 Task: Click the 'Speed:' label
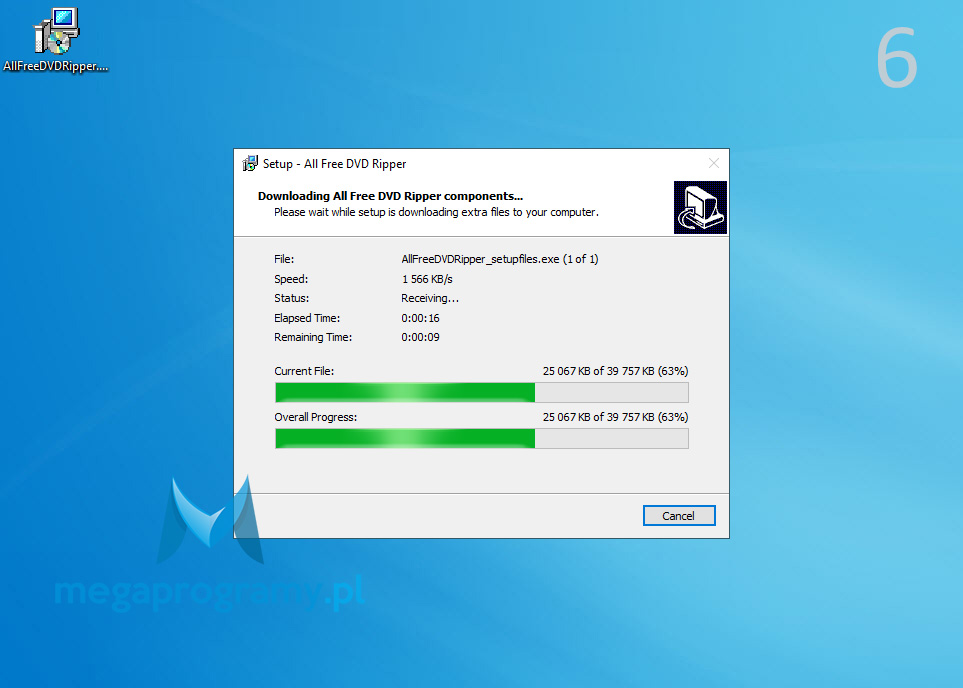[x=291, y=279]
